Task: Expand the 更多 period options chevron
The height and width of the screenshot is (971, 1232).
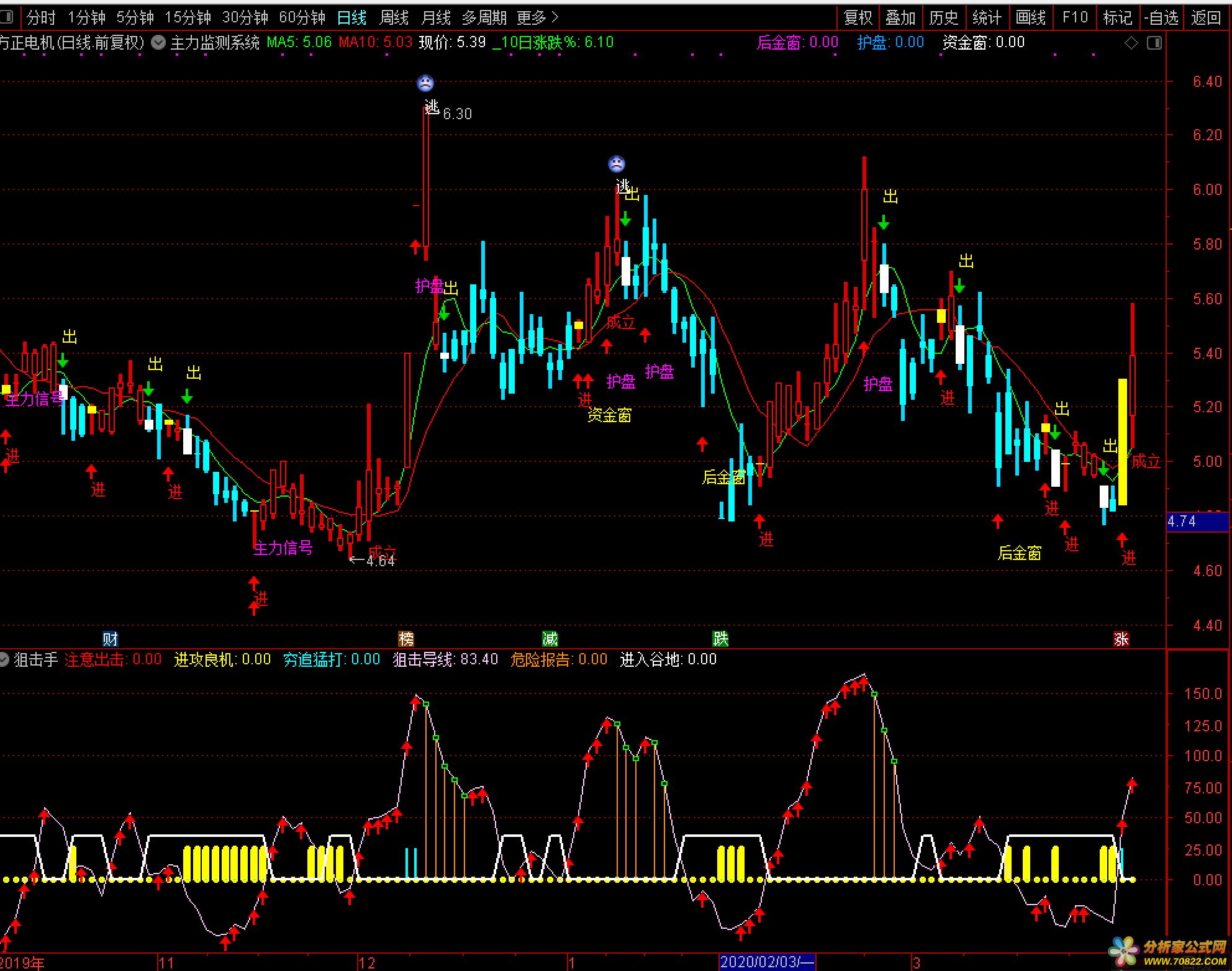Action: coord(555,17)
